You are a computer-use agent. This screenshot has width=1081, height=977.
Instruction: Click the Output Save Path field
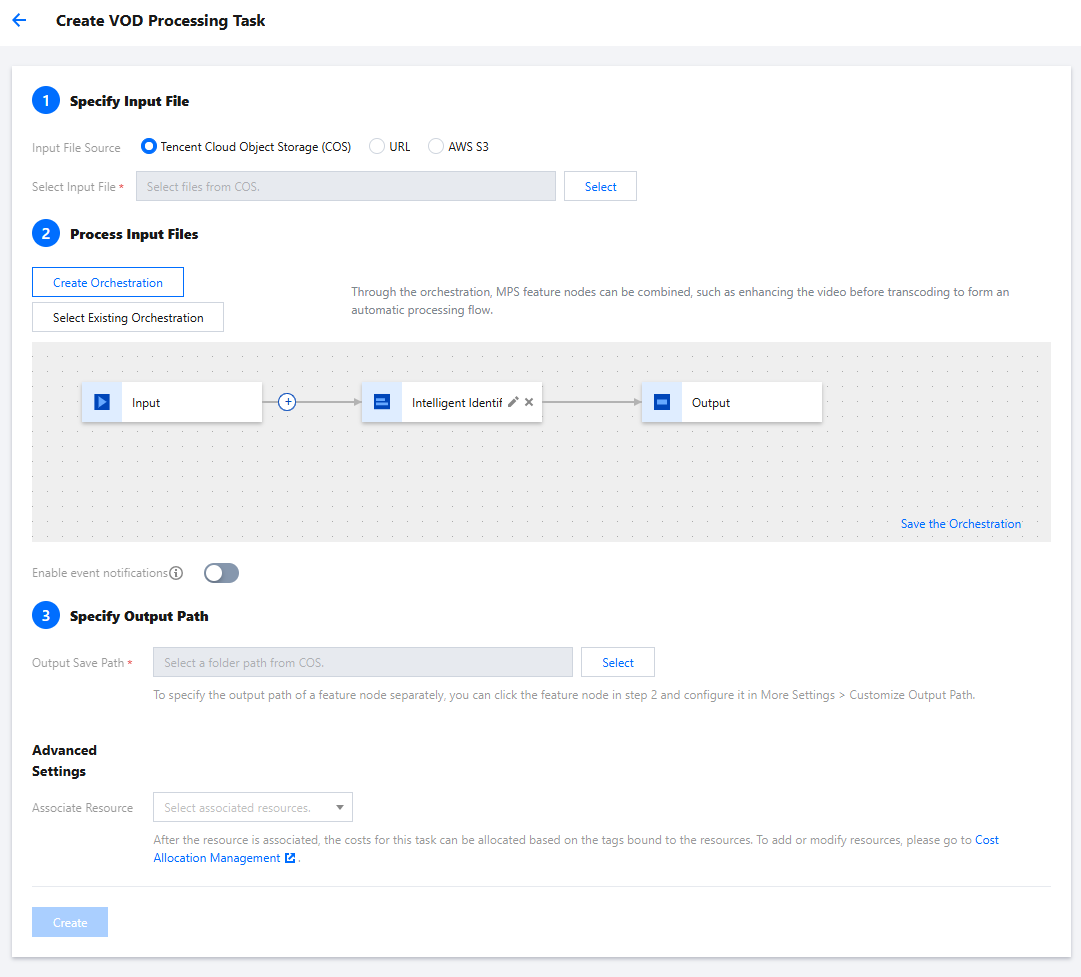(x=362, y=662)
